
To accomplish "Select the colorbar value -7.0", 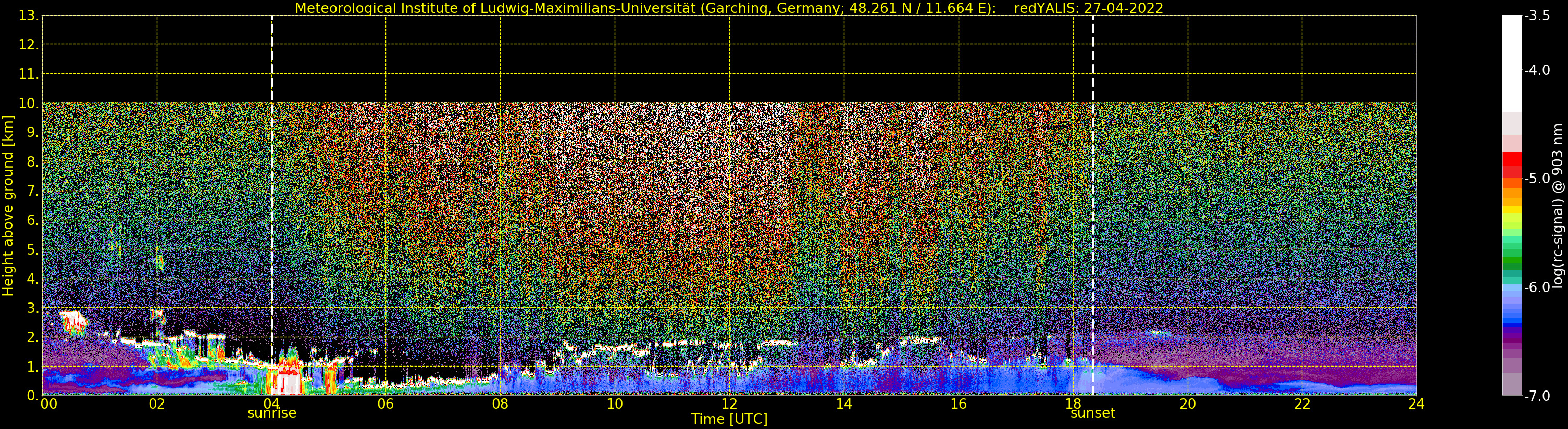I will [x=1537, y=396].
